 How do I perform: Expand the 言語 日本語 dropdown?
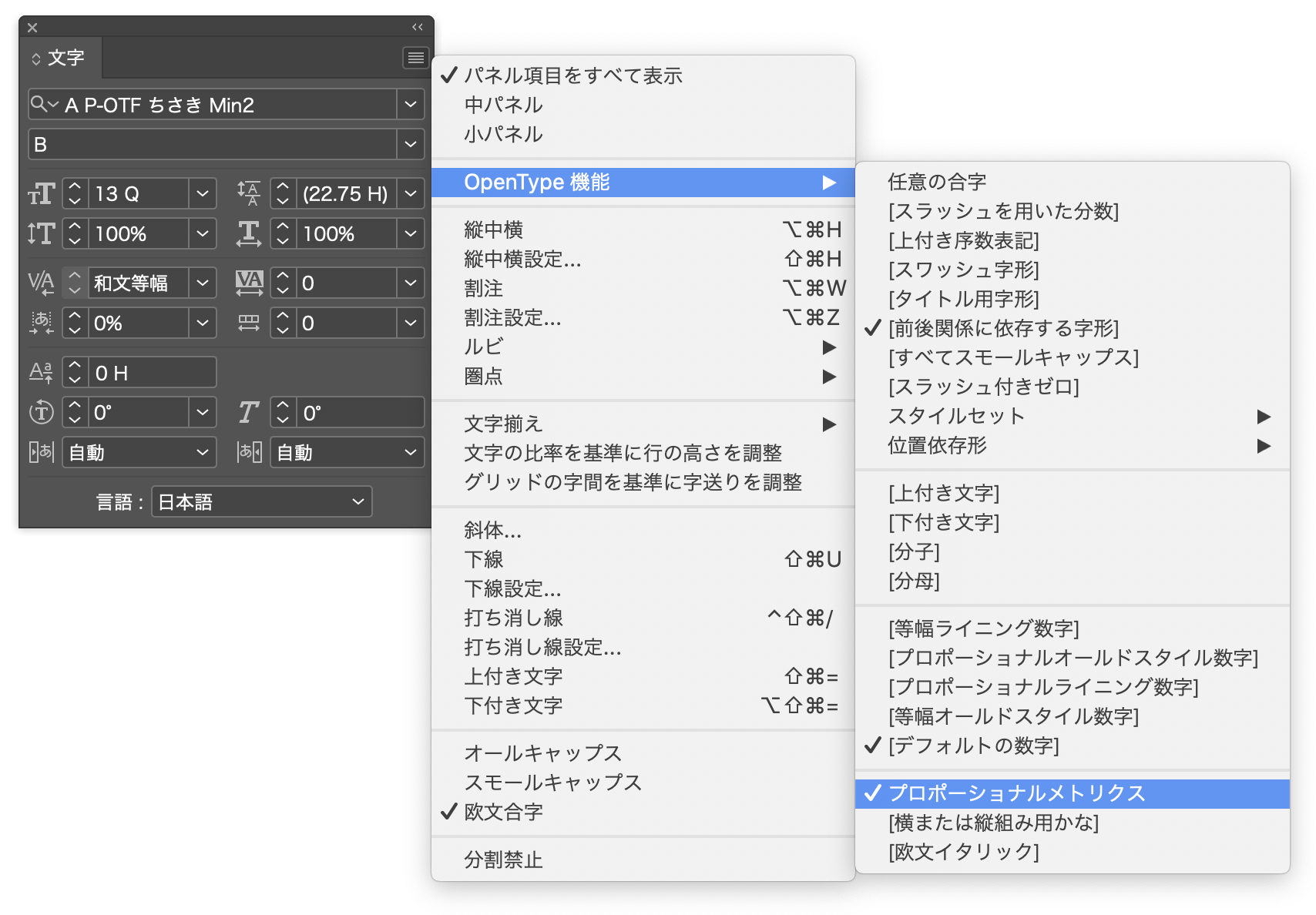coord(262,502)
